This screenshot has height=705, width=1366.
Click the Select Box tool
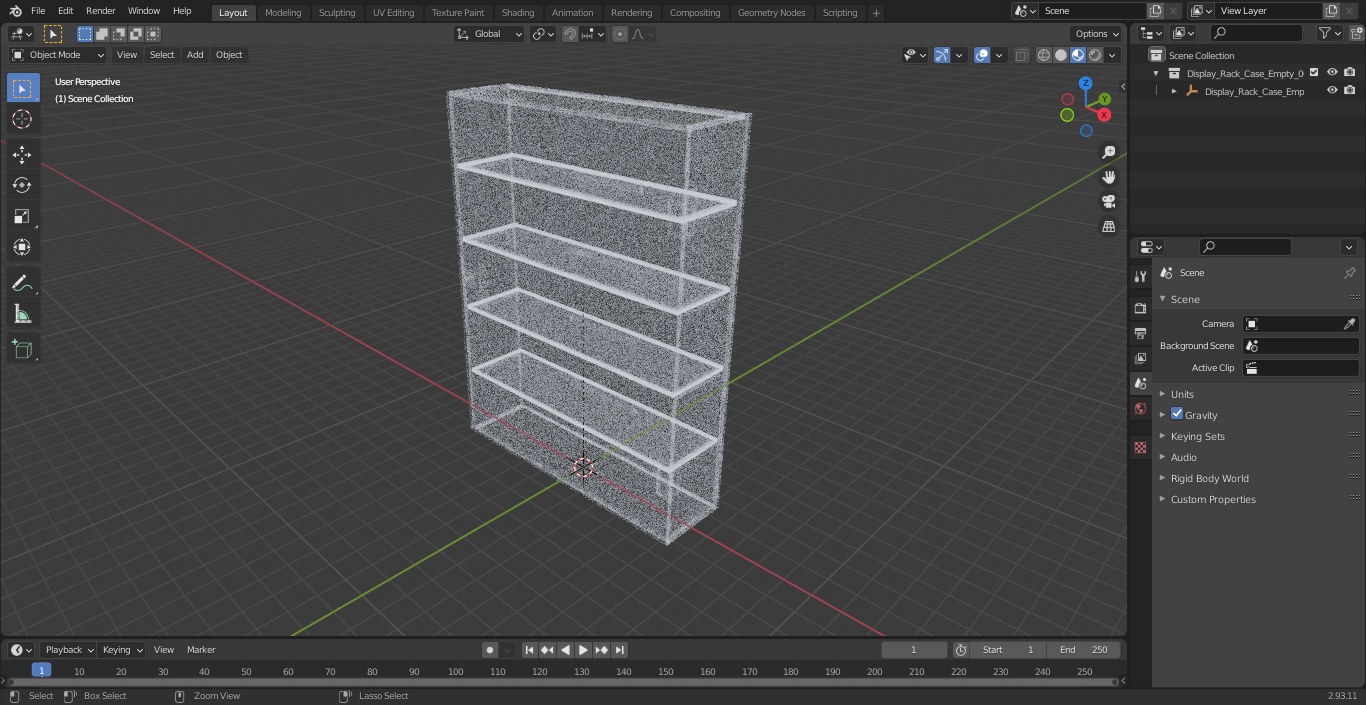(x=22, y=88)
